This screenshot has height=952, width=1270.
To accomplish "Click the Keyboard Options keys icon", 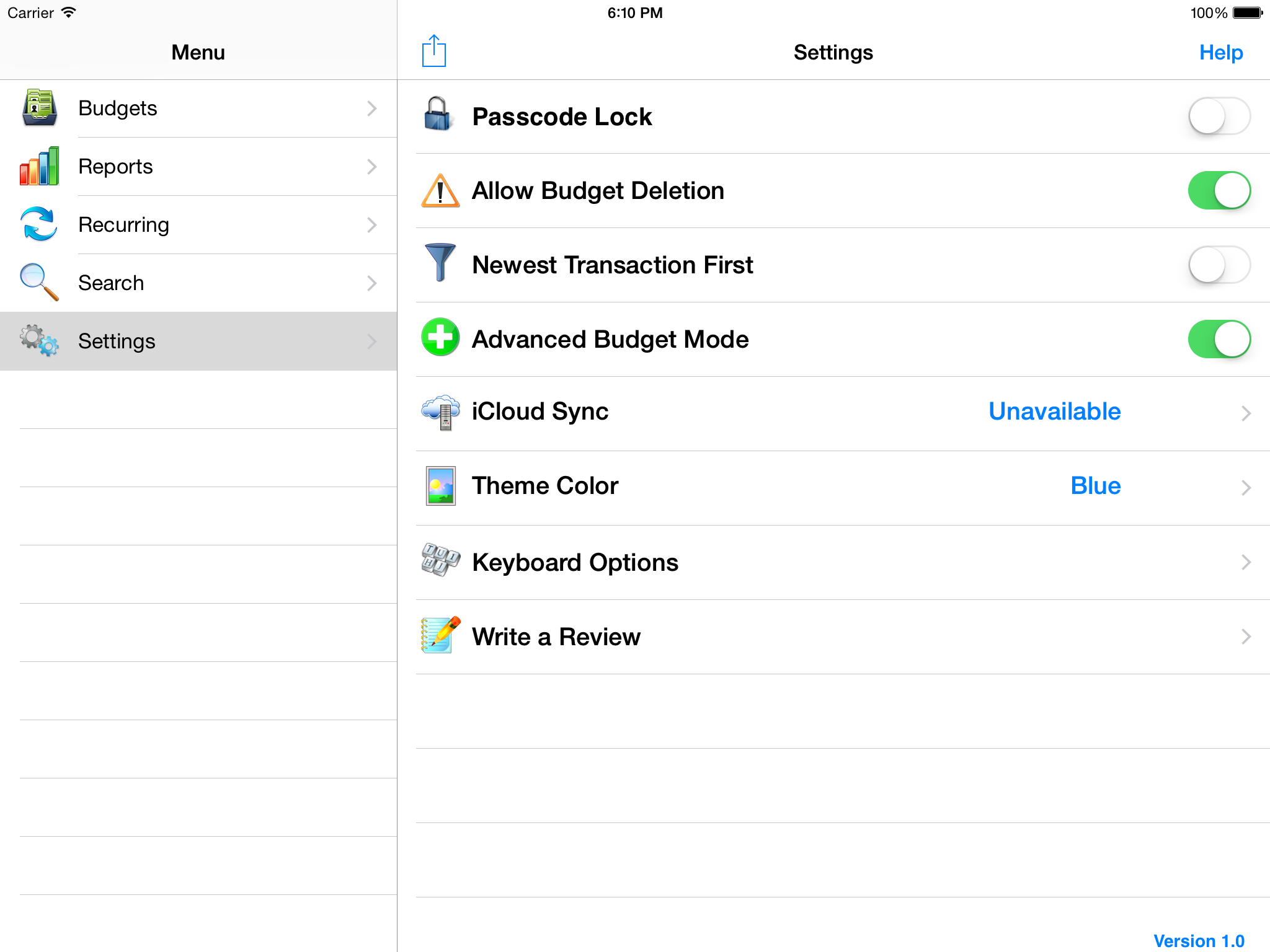I will [440, 560].
